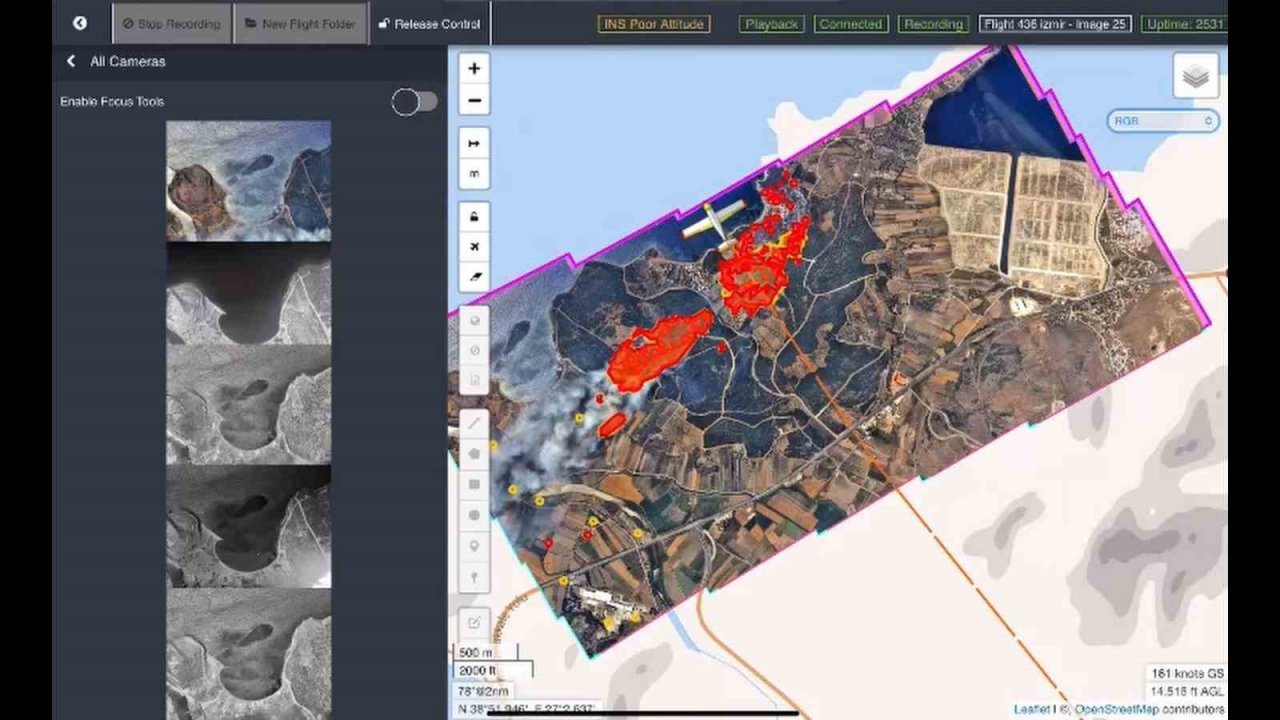
Task: Select the distance measure arrow tool
Action: (x=474, y=144)
